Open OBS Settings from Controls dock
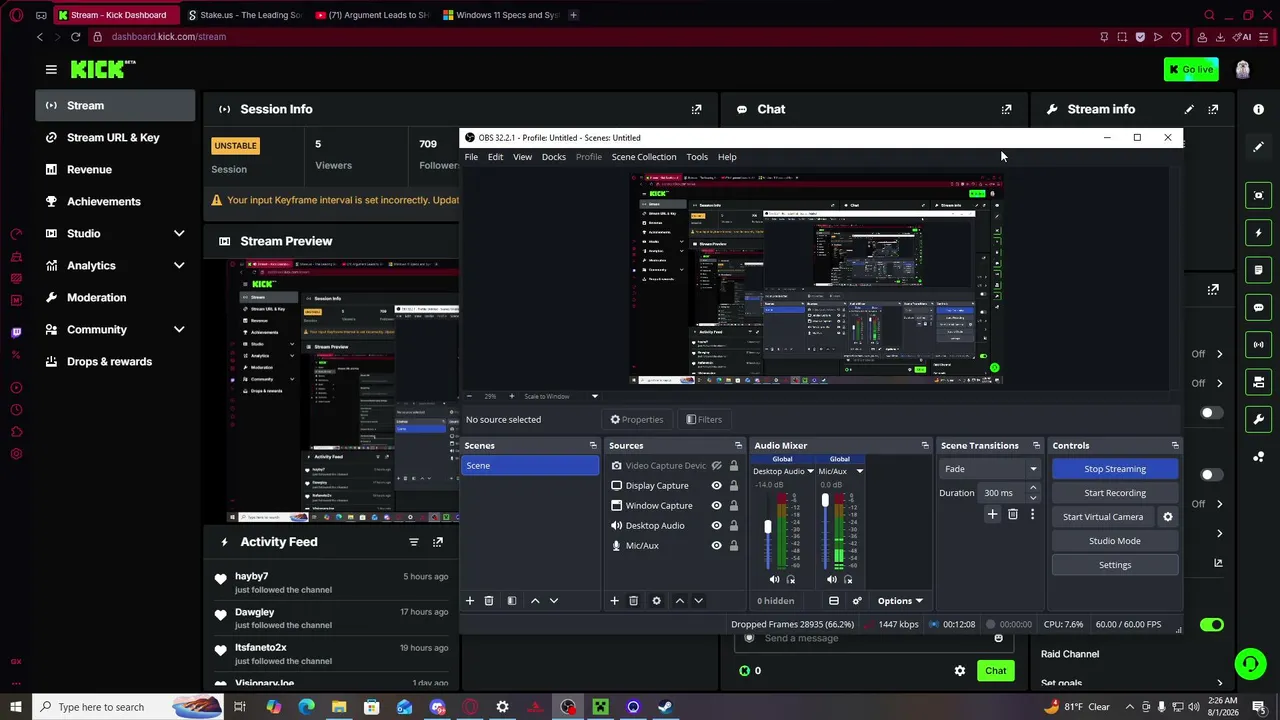This screenshot has width=1280, height=720. tap(1115, 565)
